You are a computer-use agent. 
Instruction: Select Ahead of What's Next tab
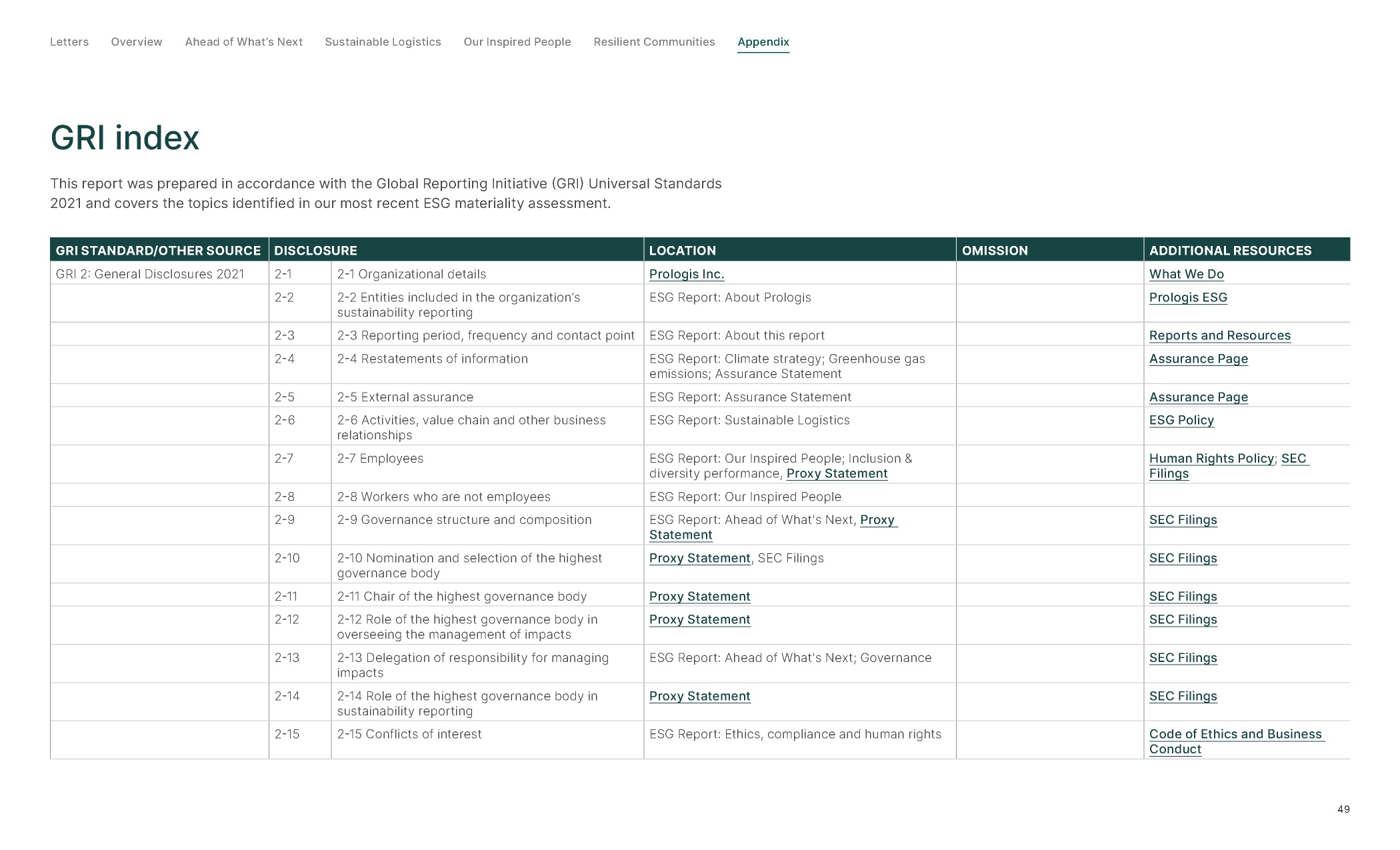243,42
